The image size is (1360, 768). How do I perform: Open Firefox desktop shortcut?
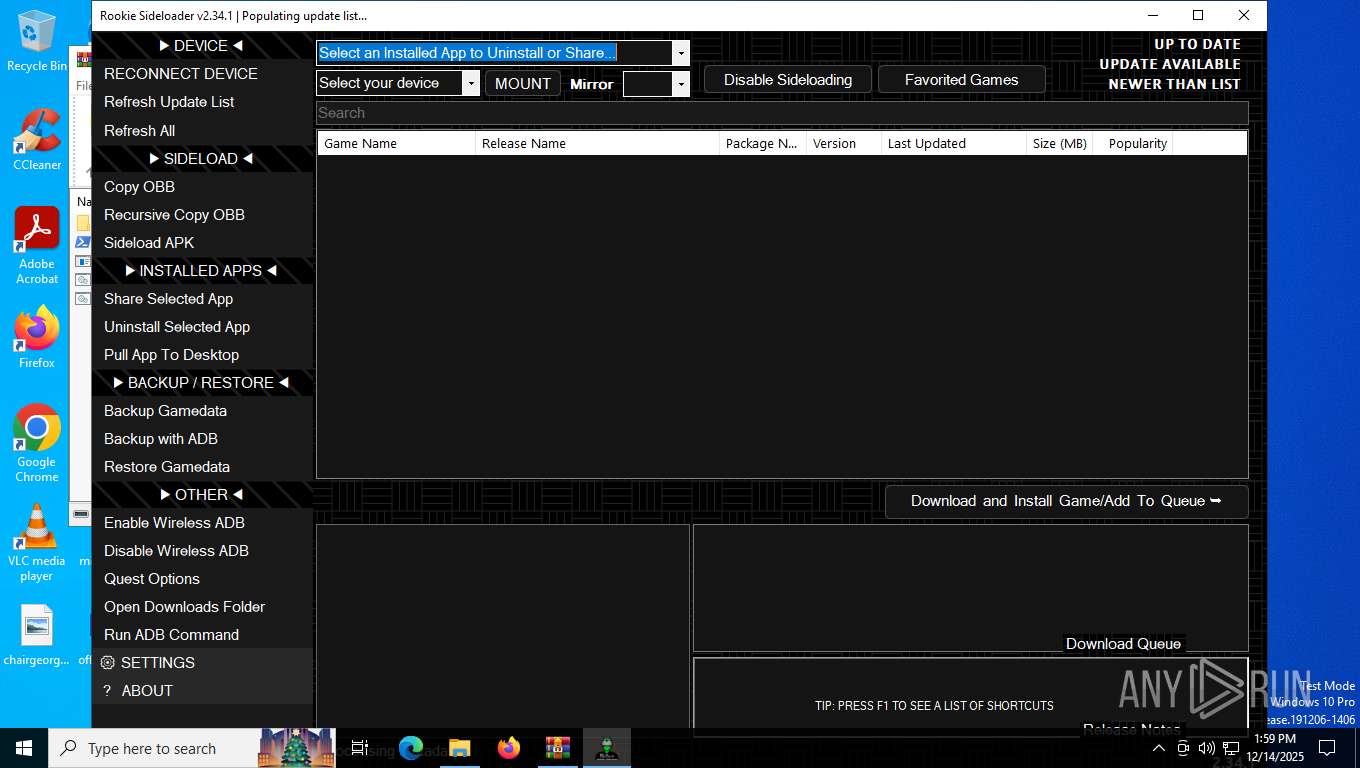37,338
